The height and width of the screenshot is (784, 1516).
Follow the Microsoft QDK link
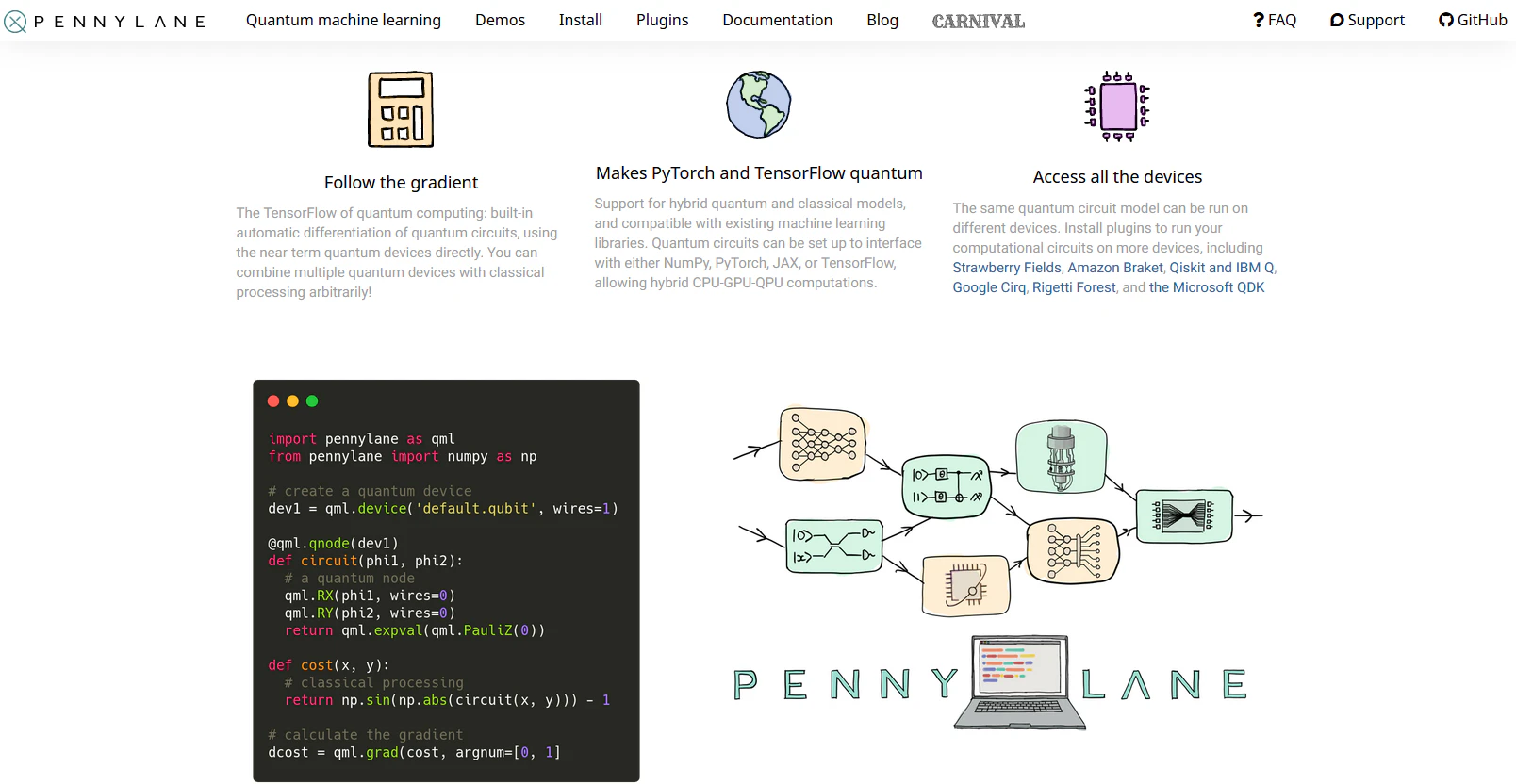click(x=1207, y=287)
